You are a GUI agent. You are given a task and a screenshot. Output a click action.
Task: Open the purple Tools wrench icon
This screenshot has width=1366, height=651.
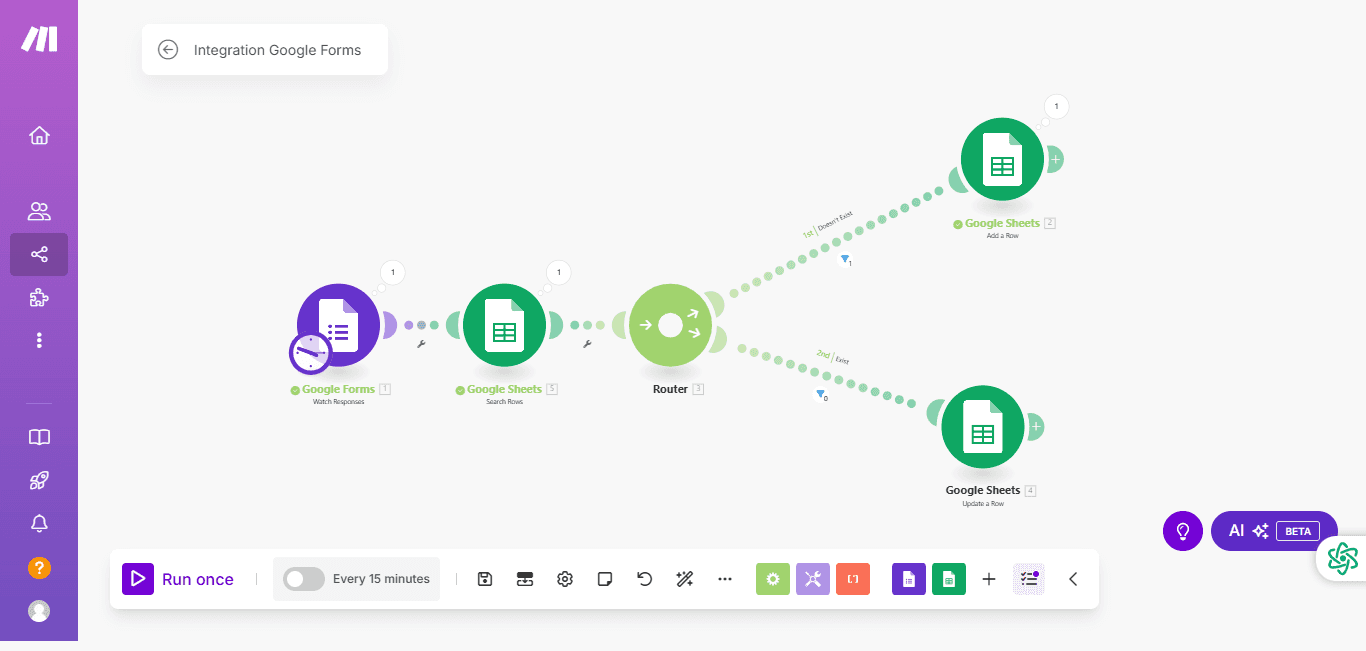tap(813, 579)
